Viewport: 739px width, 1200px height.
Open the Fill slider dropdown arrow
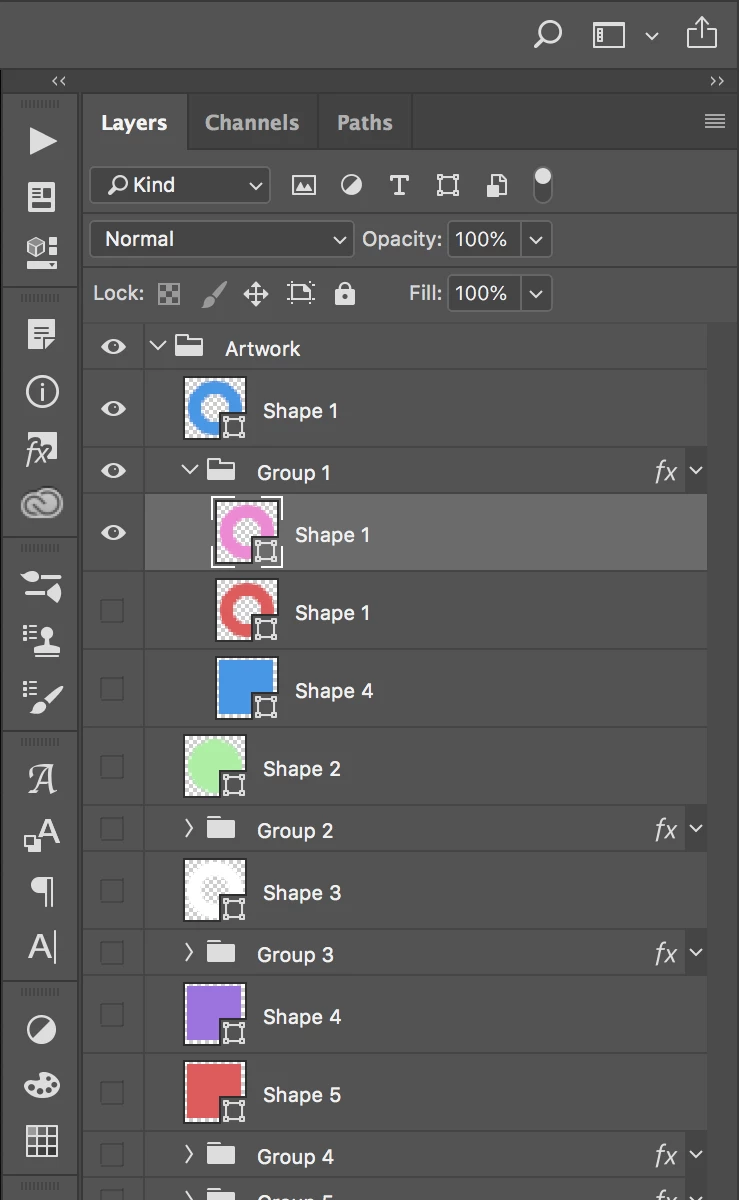(x=536, y=294)
